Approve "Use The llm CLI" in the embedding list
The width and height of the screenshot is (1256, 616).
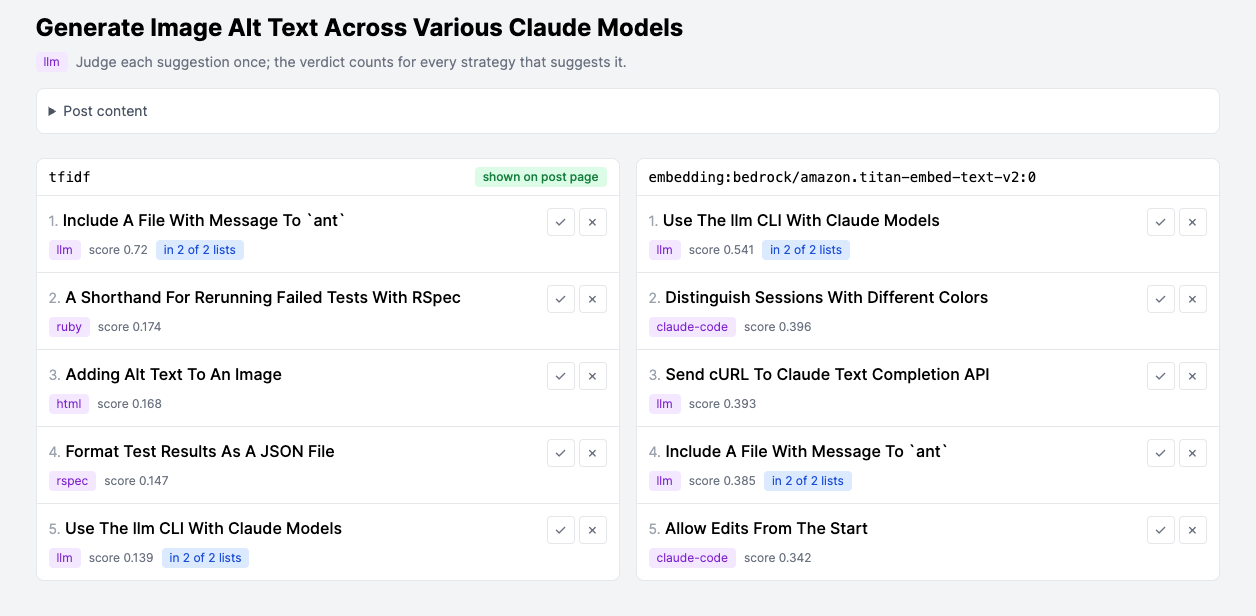click(x=1161, y=222)
